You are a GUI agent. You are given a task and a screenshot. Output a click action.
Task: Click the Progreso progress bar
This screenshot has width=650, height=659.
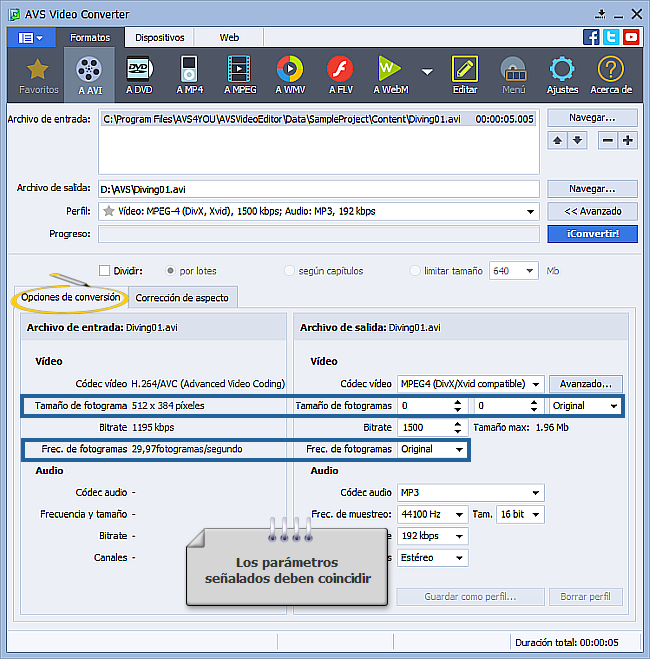(x=318, y=234)
